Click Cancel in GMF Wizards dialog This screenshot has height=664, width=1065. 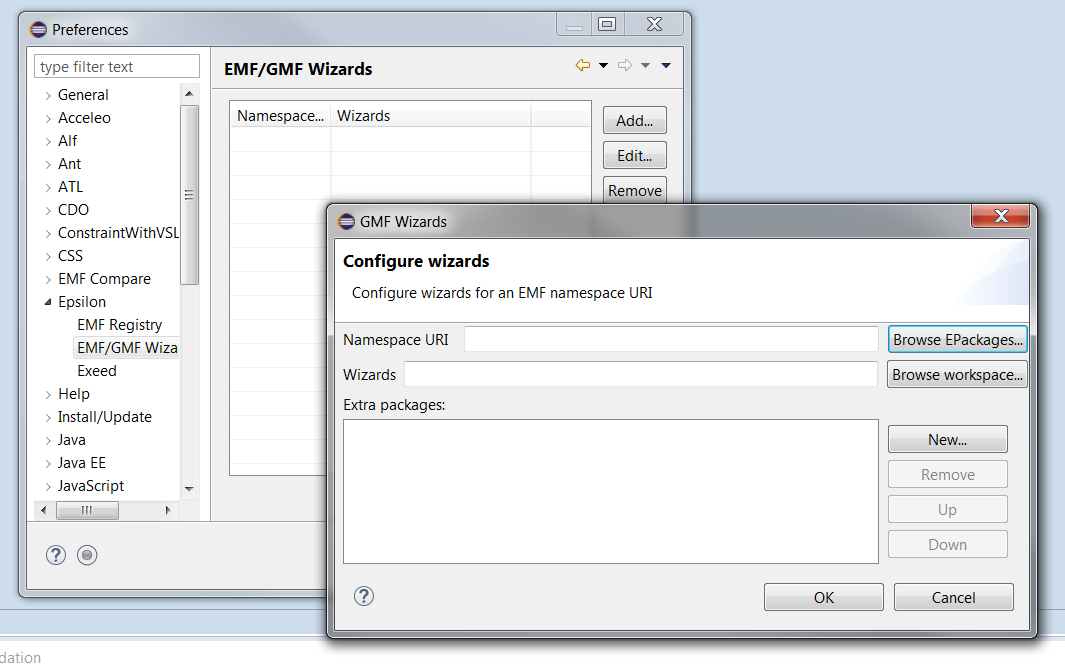(x=954, y=597)
